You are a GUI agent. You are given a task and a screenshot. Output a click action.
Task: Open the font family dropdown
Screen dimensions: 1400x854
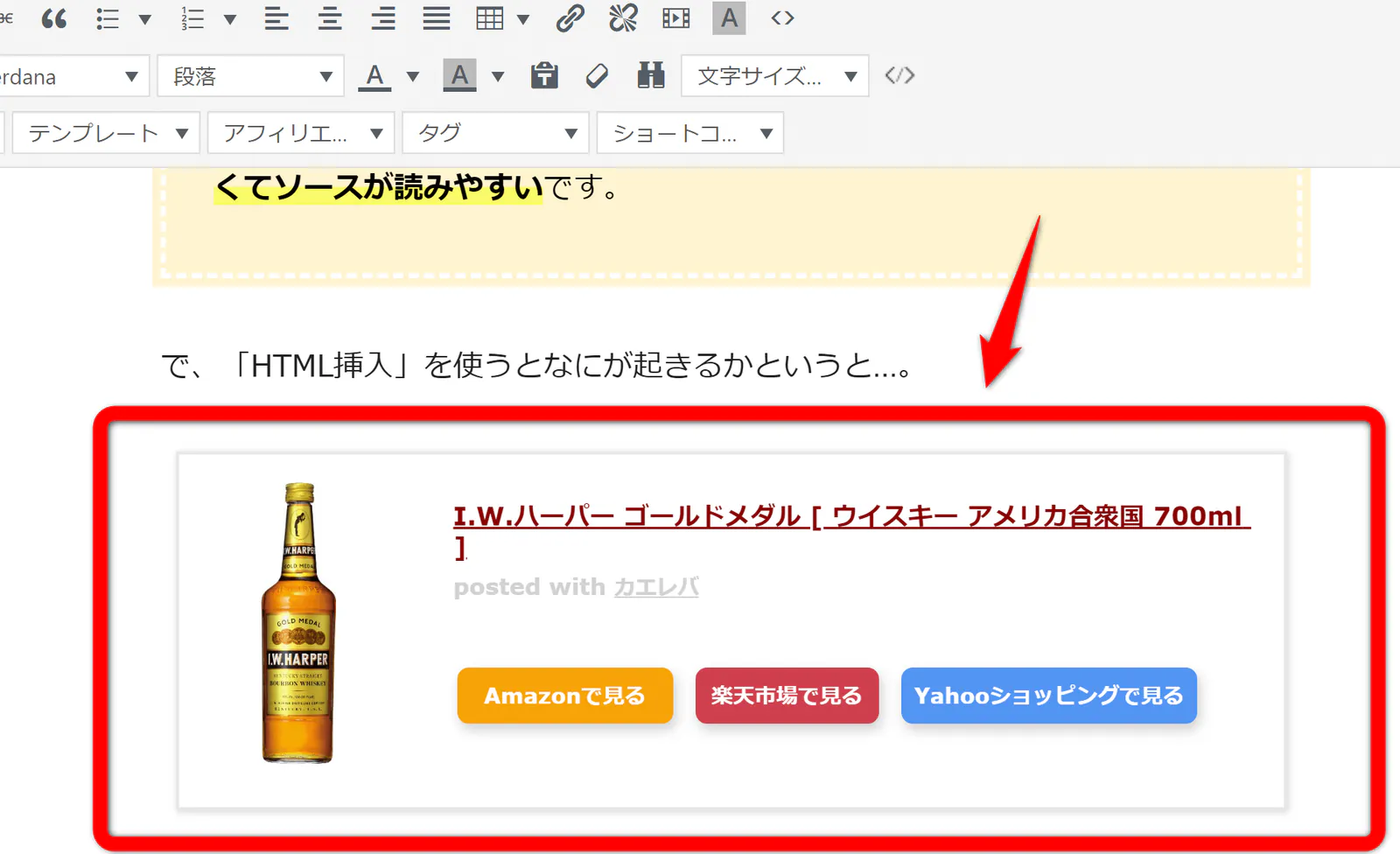coord(73,76)
